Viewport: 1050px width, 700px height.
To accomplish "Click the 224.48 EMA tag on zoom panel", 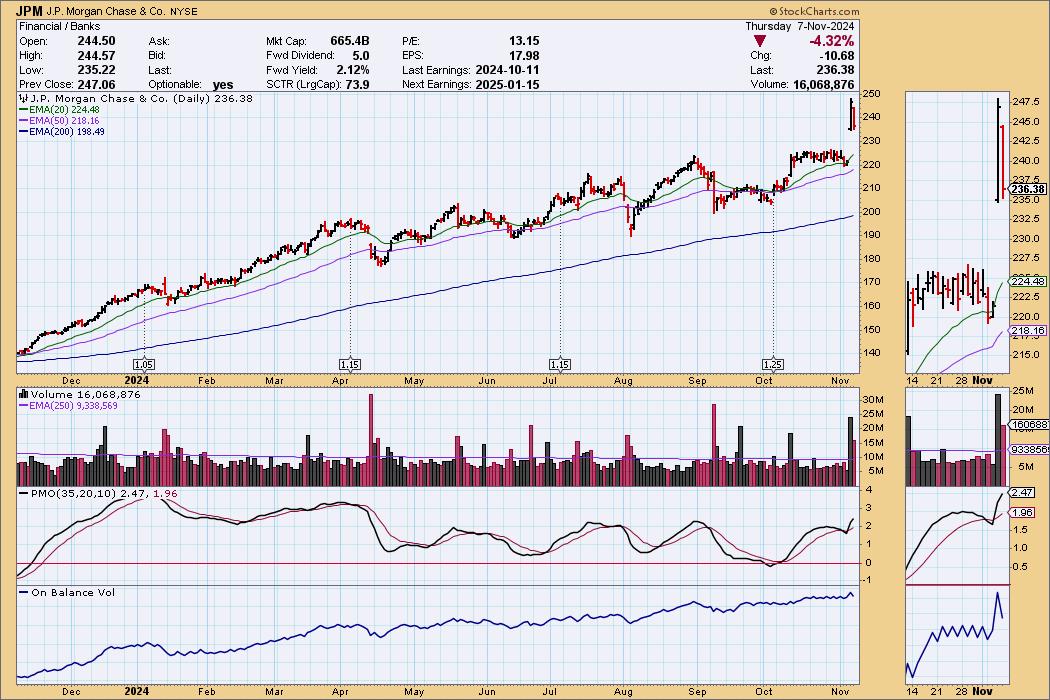I will (1027, 281).
